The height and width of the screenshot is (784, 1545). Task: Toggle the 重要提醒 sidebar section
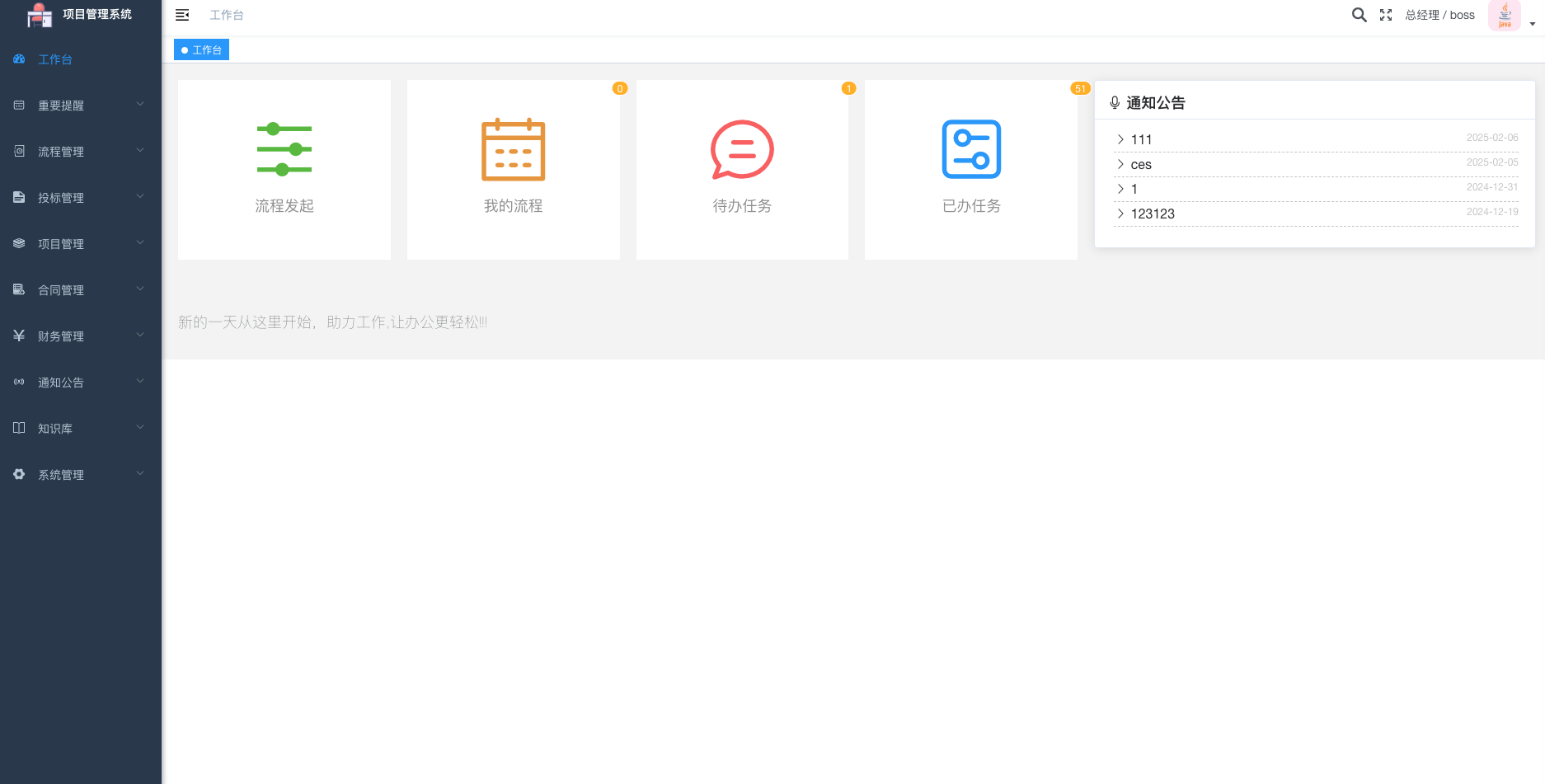pos(139,104)
